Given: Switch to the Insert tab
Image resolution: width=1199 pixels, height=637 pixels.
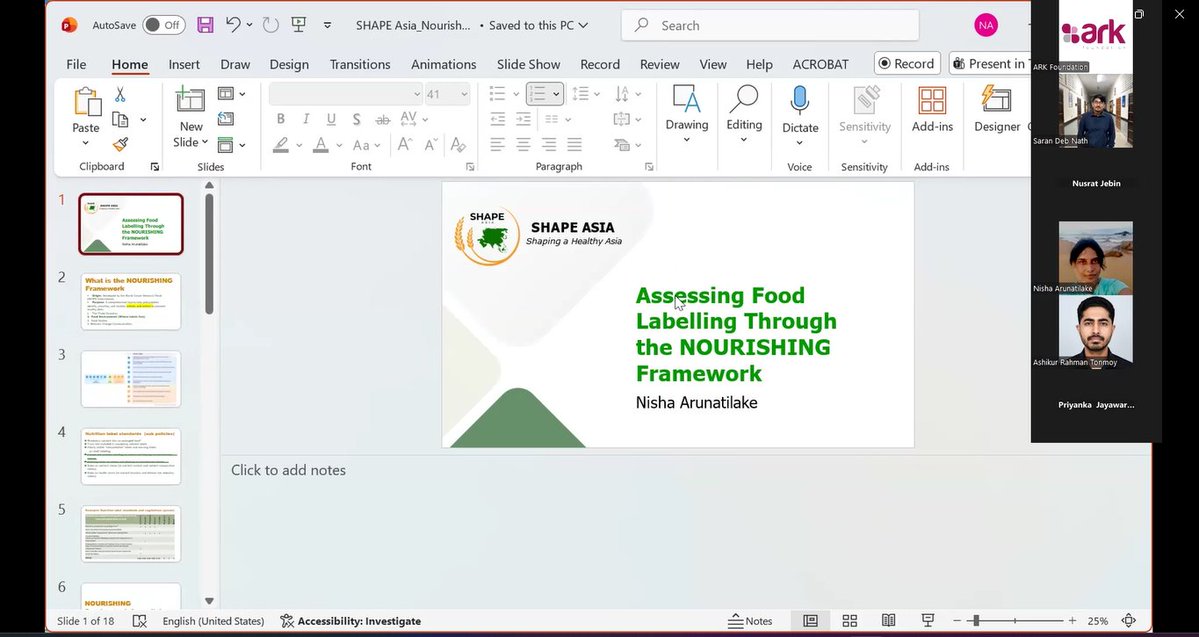Looking at the screenshot, I should [184, 64].
